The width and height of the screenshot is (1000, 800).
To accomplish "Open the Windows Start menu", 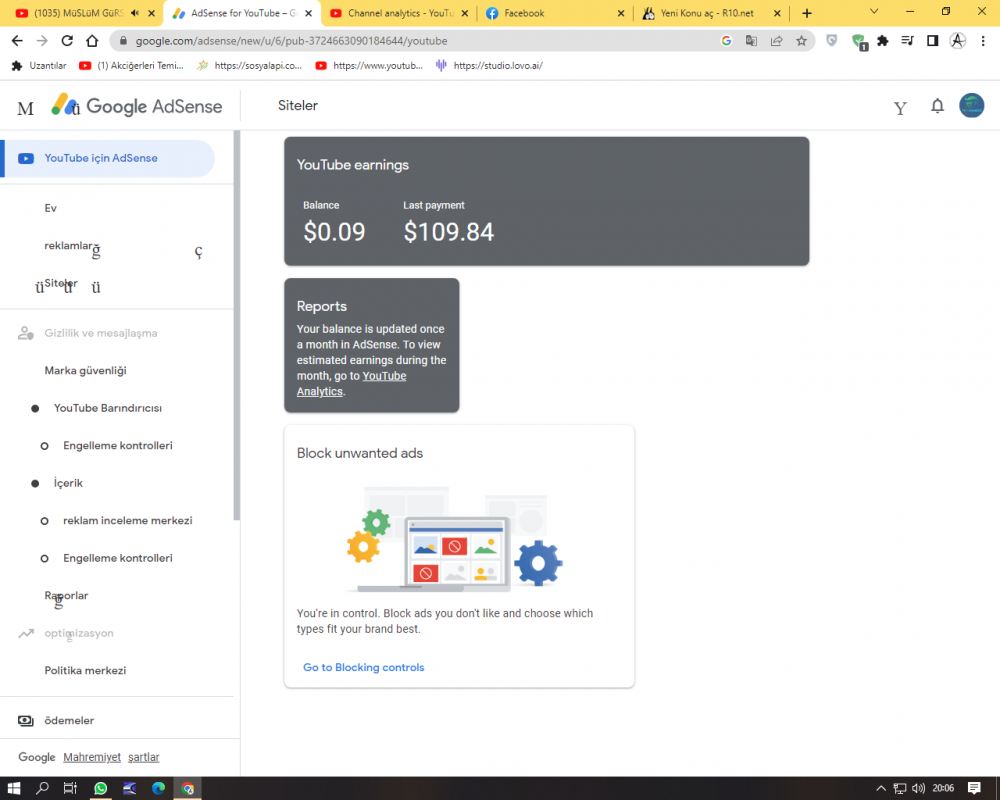I will pyautogui.click(x=13, y=789).
